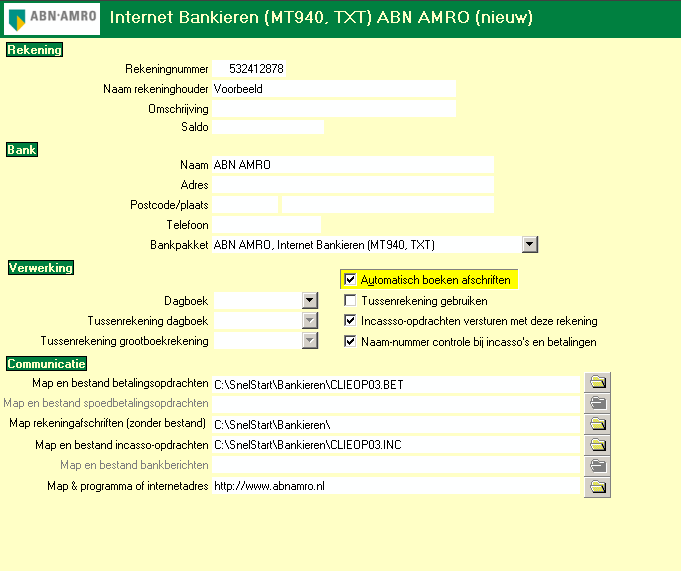Image resolution: width=681 pixels, height=571 pixels.
Task: Click the Internet Bankieren title text
Action: (321, 17)
